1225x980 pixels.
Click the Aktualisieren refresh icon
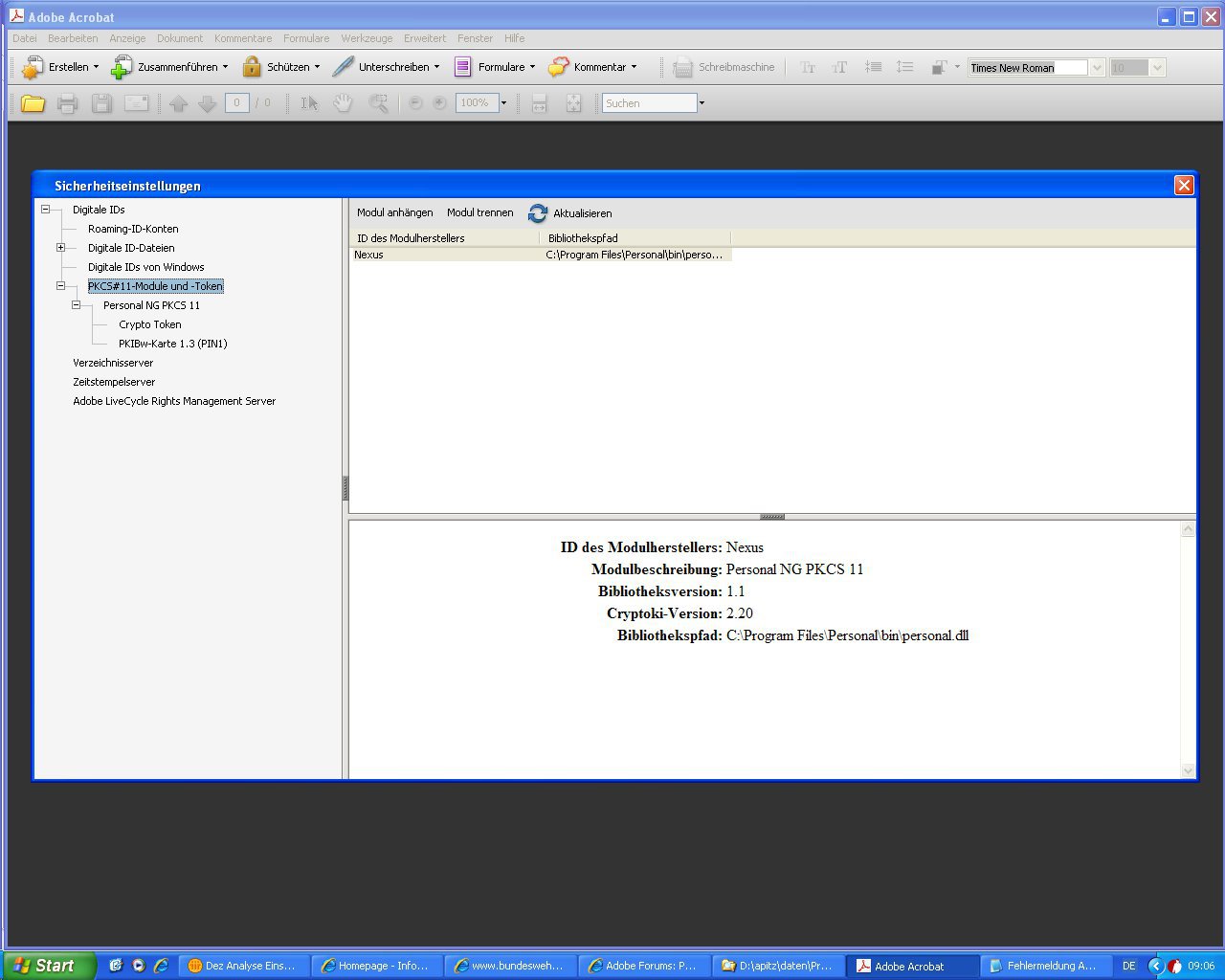coord(538,213)
